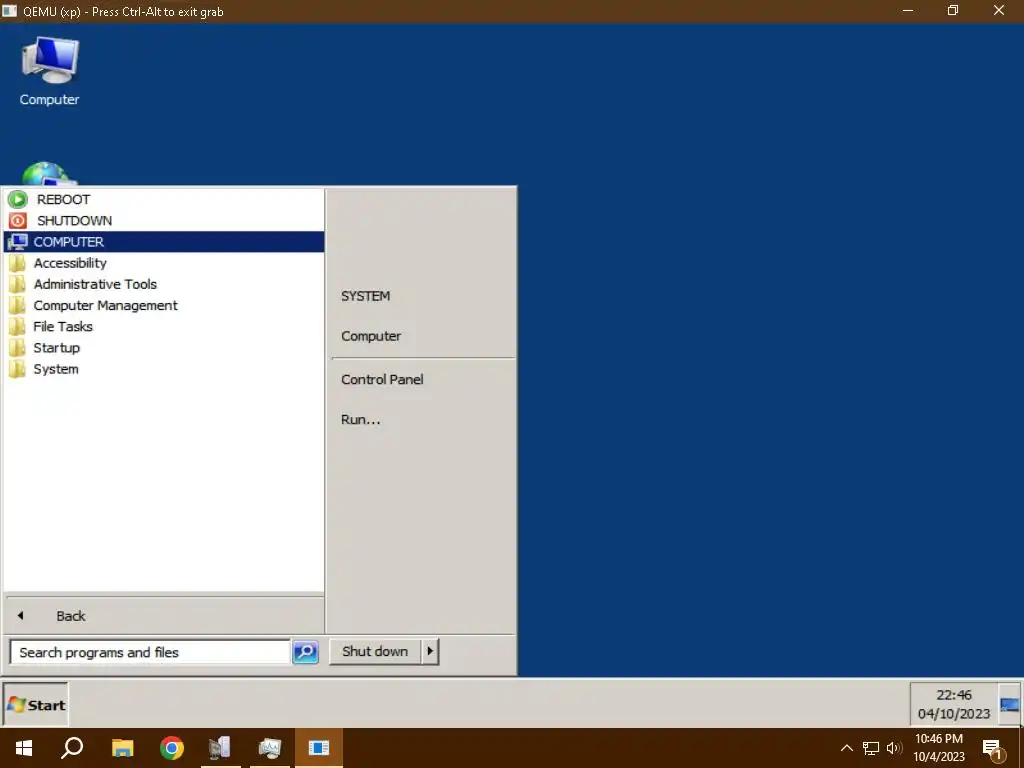Viewport: 1024px width, 768px height.
Task: Click the Accessibility folder icon
Action: point(18,263)
